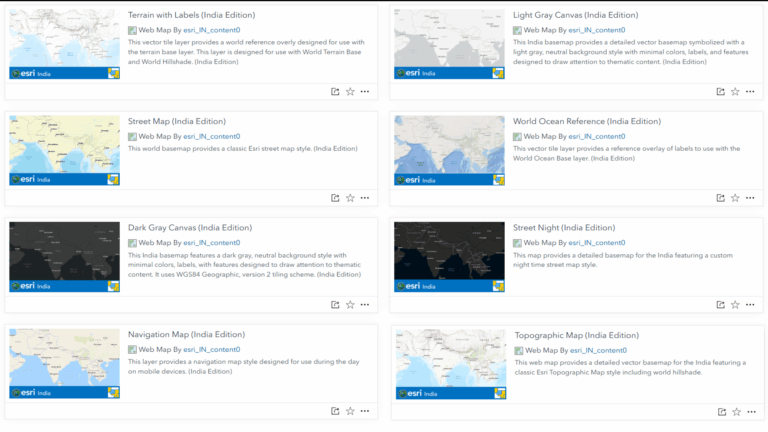
Task: Open Topographic Map (India Edition) title
Action: click(576, 336)
